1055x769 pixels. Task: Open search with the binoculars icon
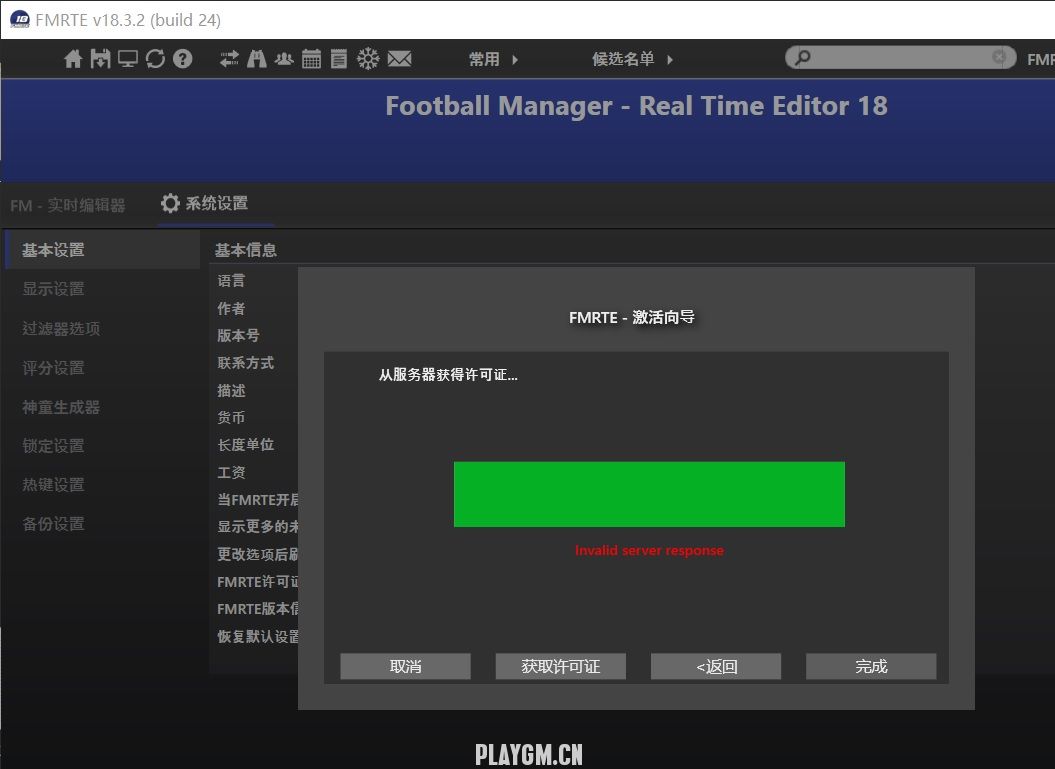click(256, 59)
